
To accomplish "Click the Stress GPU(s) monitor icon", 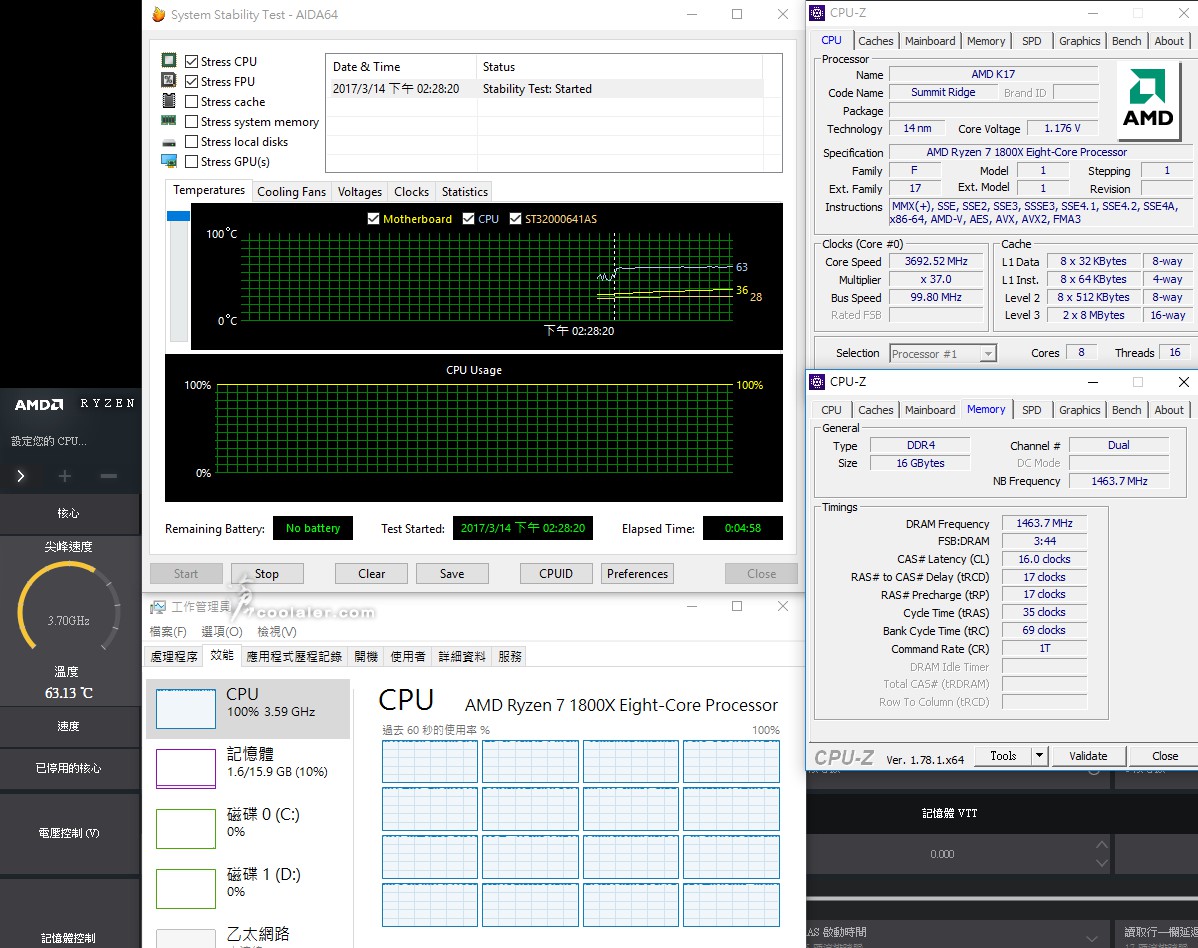I will click(169, 161).
